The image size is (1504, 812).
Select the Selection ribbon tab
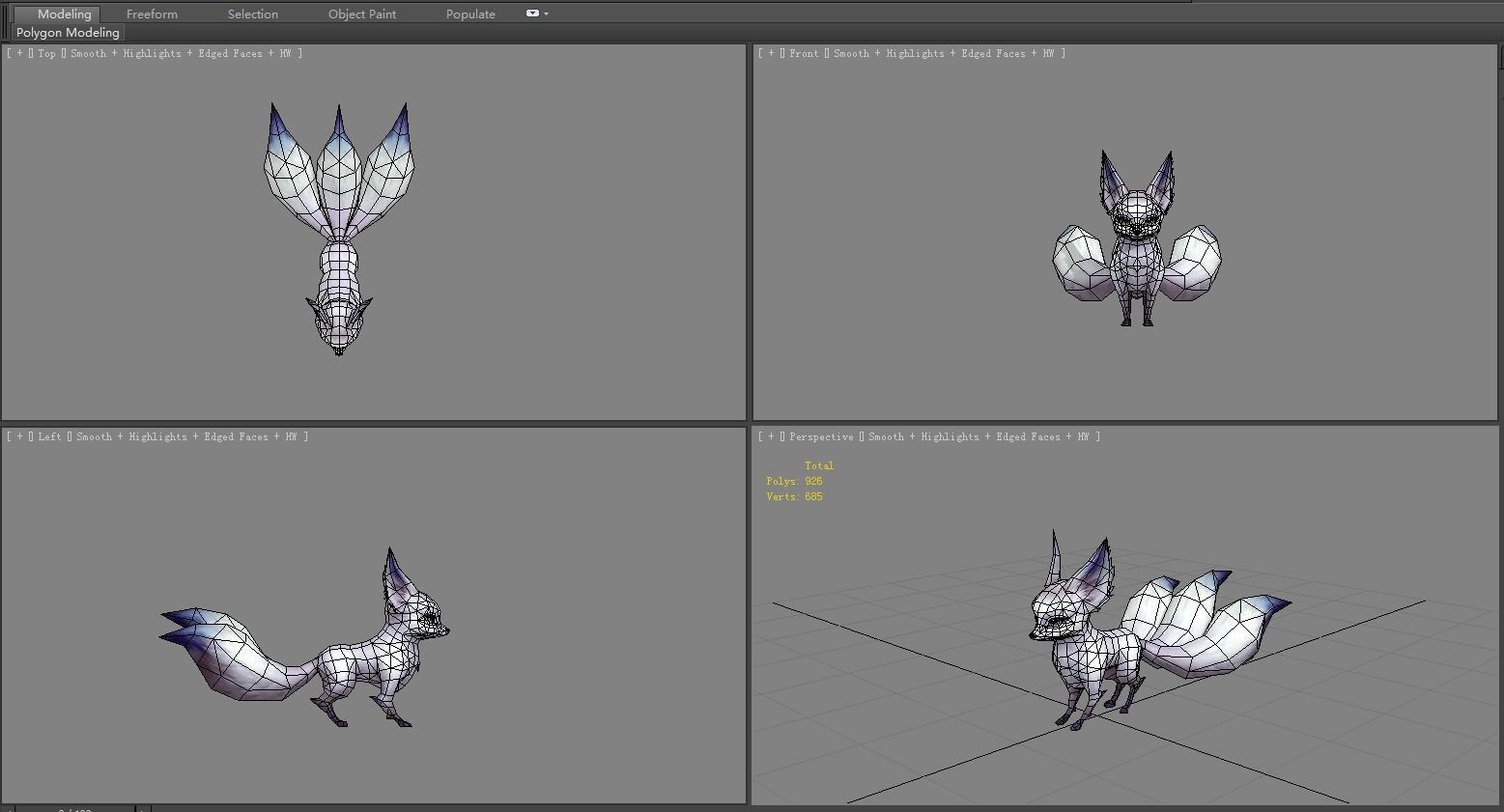[253, 14]
